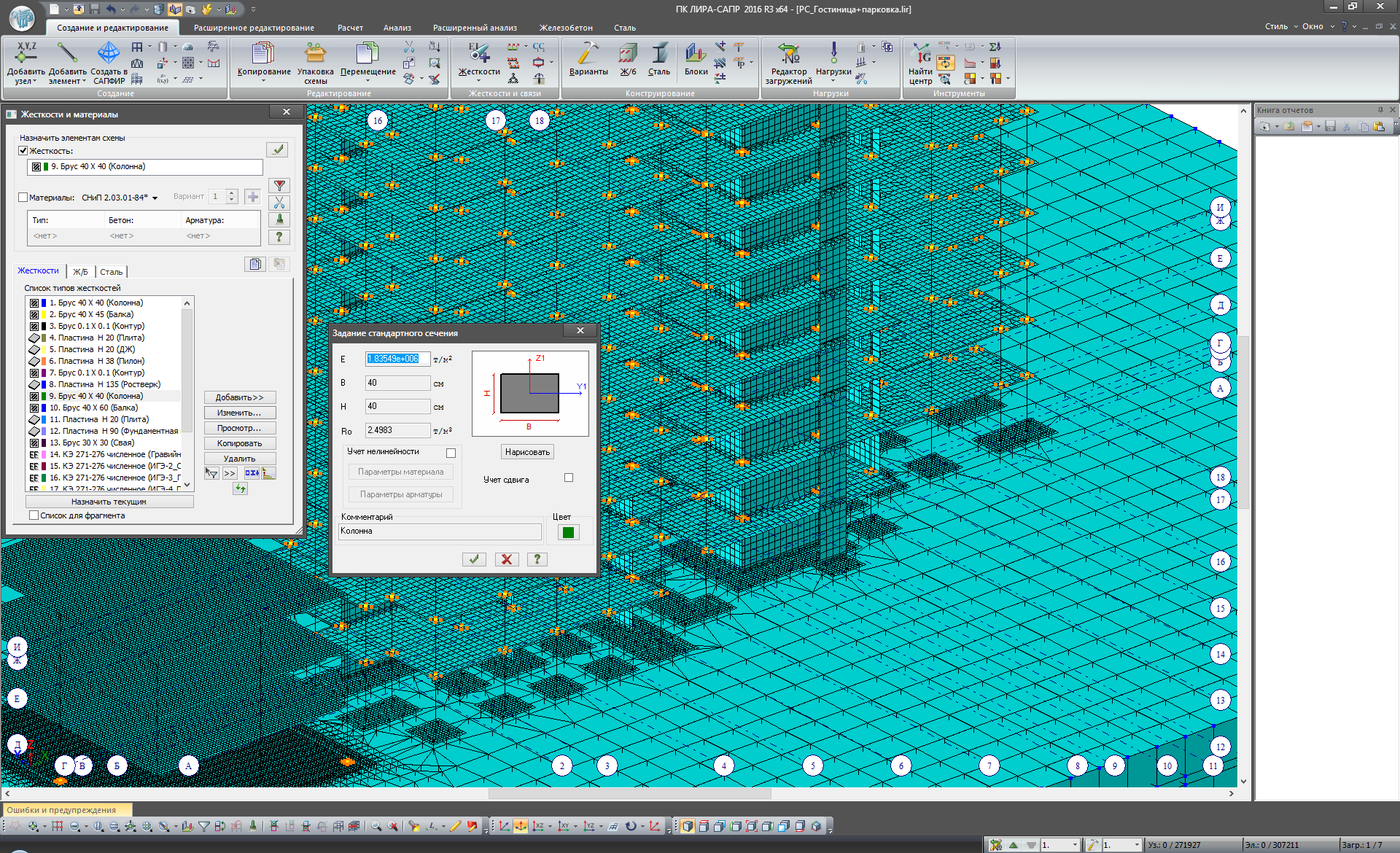Click the Нарисовать button
This screenshot has height=853, width=1400.
(527, 452)
